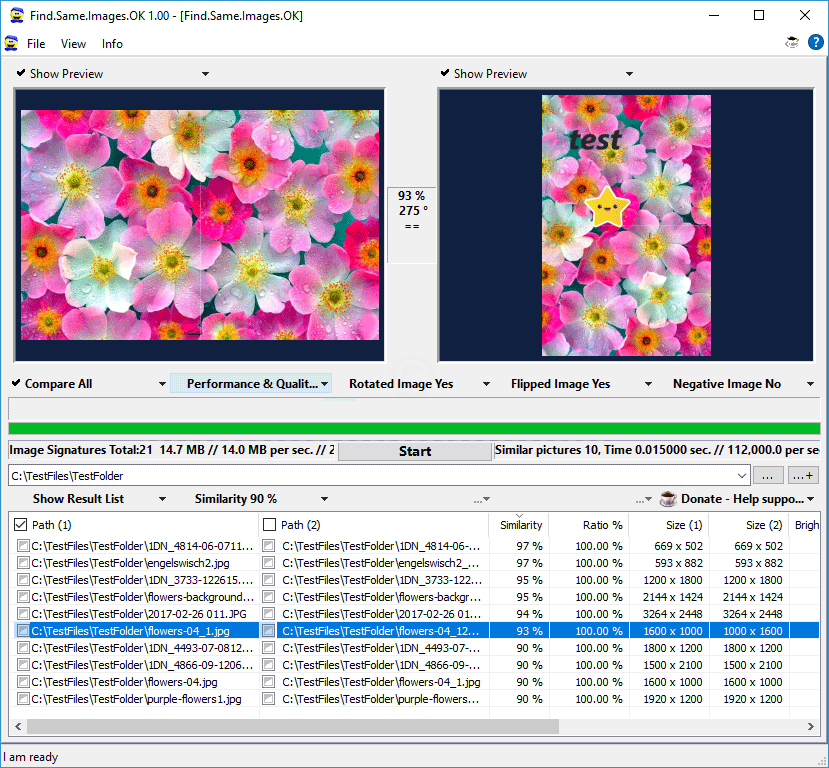Click the coffee cup icon in menu bar

(x=792, y=43)
